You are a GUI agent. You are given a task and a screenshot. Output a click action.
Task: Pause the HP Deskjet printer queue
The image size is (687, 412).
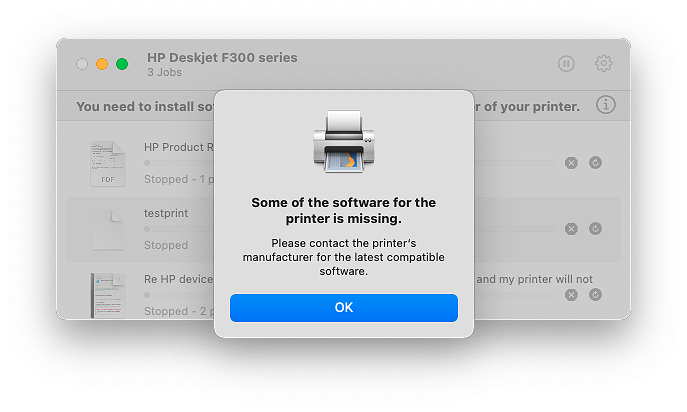566,64
